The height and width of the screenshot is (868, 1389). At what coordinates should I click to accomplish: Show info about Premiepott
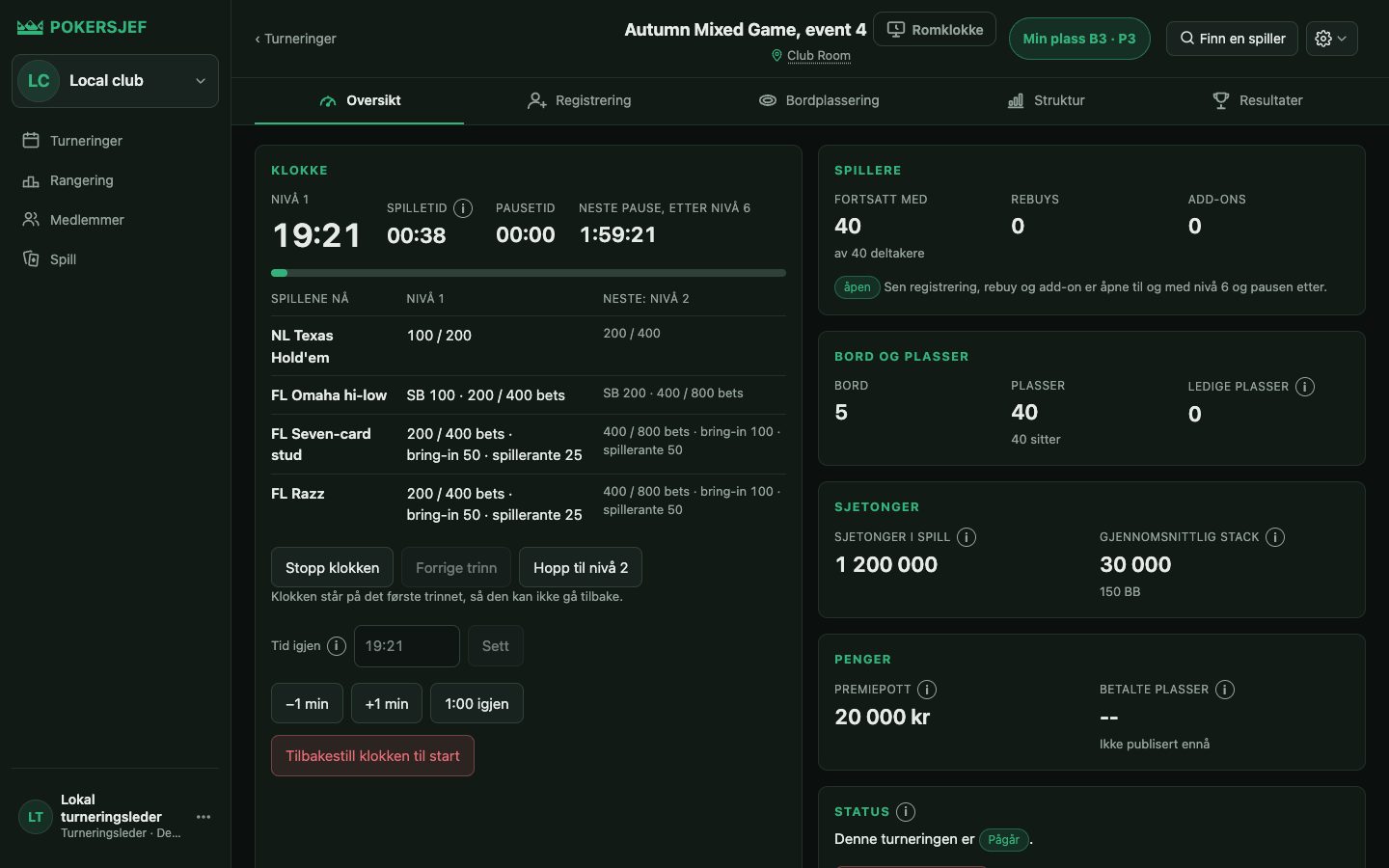[x=927, y=690]
